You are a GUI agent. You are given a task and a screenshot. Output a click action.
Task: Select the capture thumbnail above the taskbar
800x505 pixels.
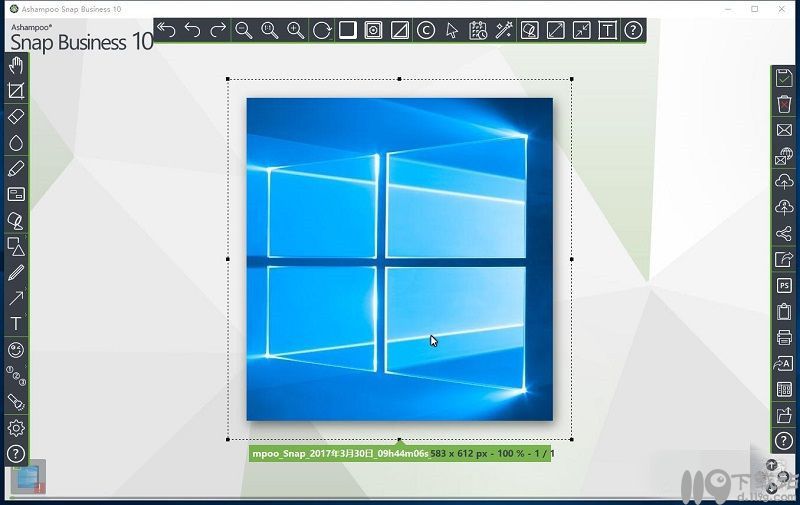(x=28, y=477)
